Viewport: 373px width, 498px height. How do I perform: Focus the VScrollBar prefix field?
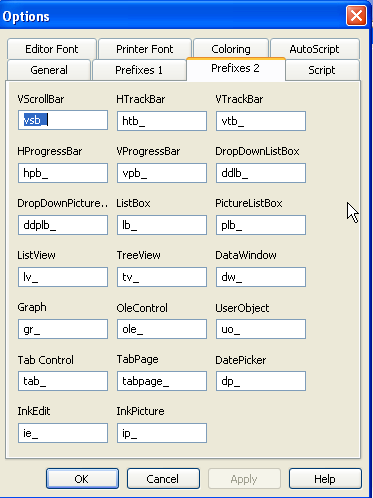63,120
